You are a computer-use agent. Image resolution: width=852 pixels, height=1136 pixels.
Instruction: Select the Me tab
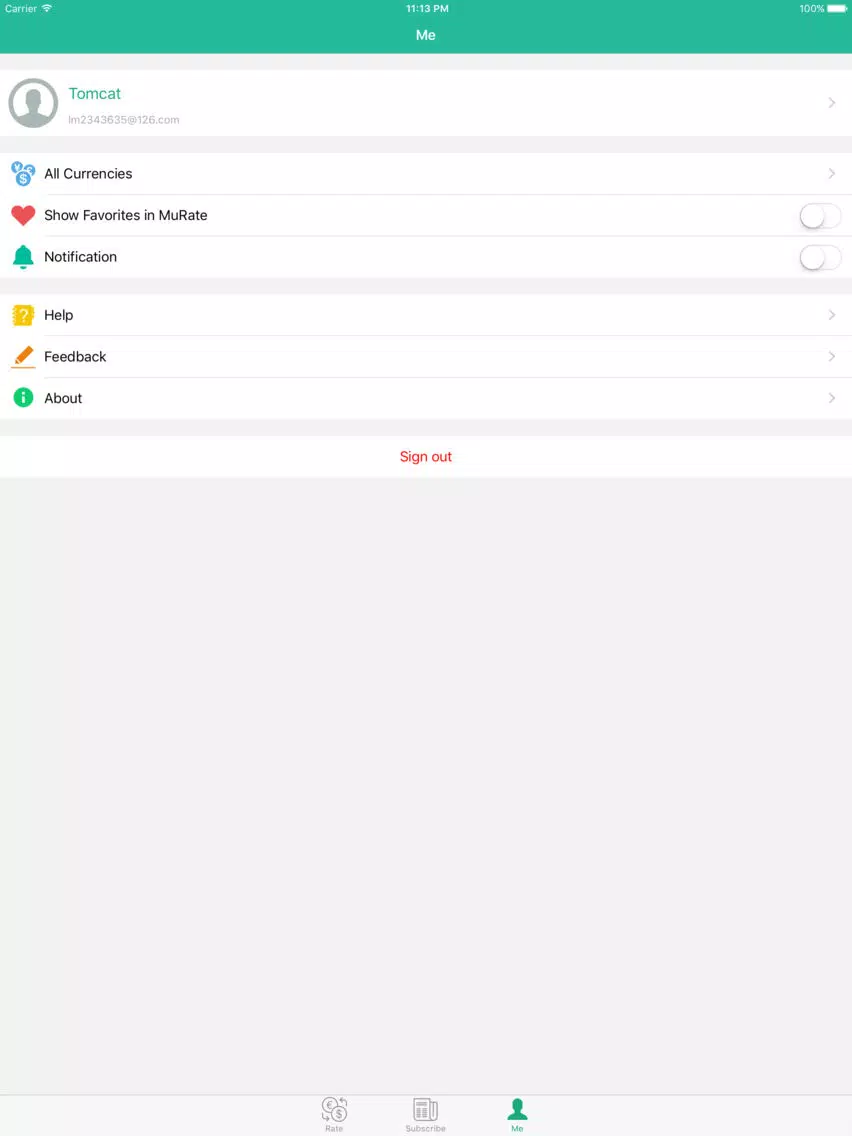coord(517,1114)
